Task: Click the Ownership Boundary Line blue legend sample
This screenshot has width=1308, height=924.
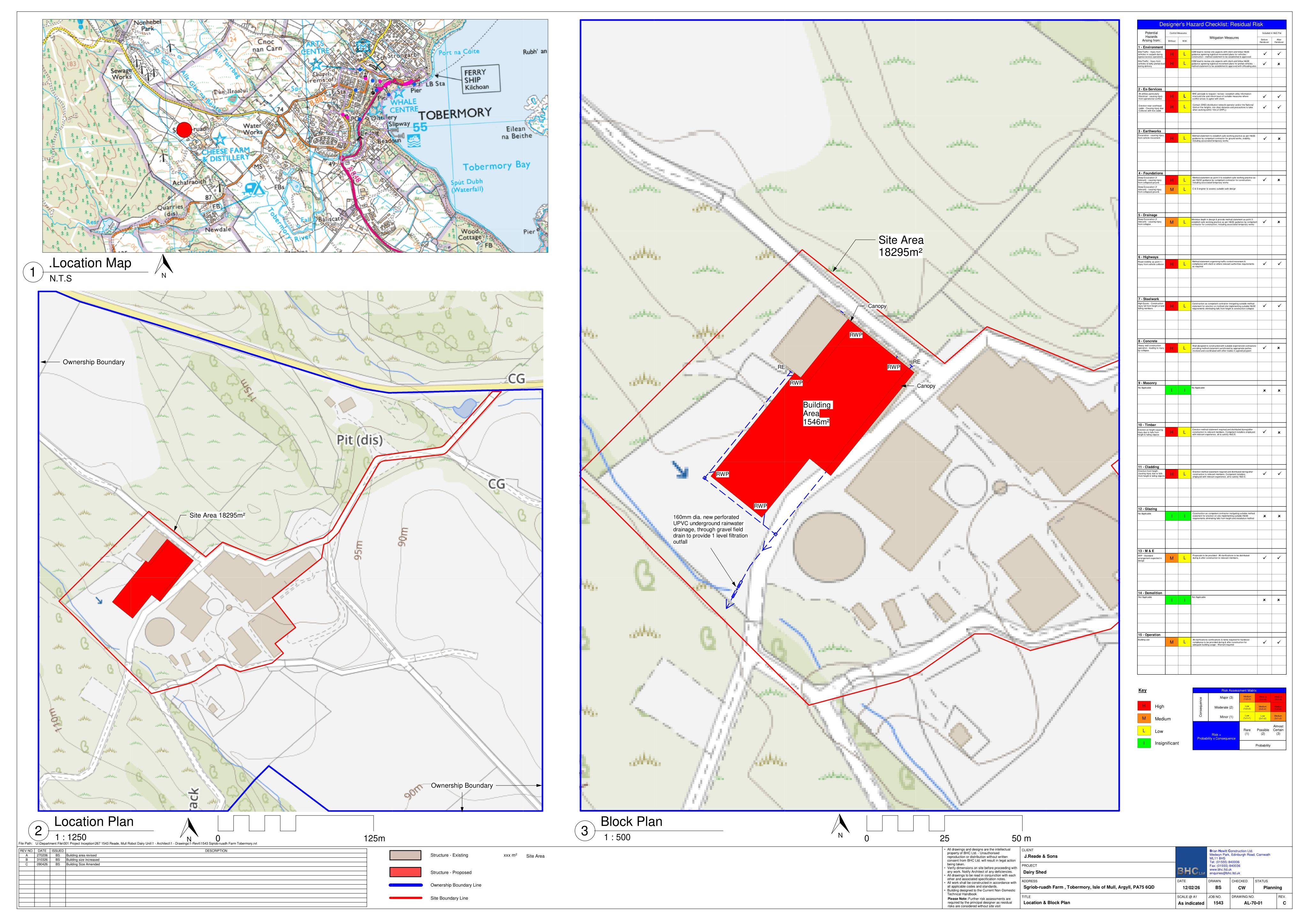Action: coord(405,885)
